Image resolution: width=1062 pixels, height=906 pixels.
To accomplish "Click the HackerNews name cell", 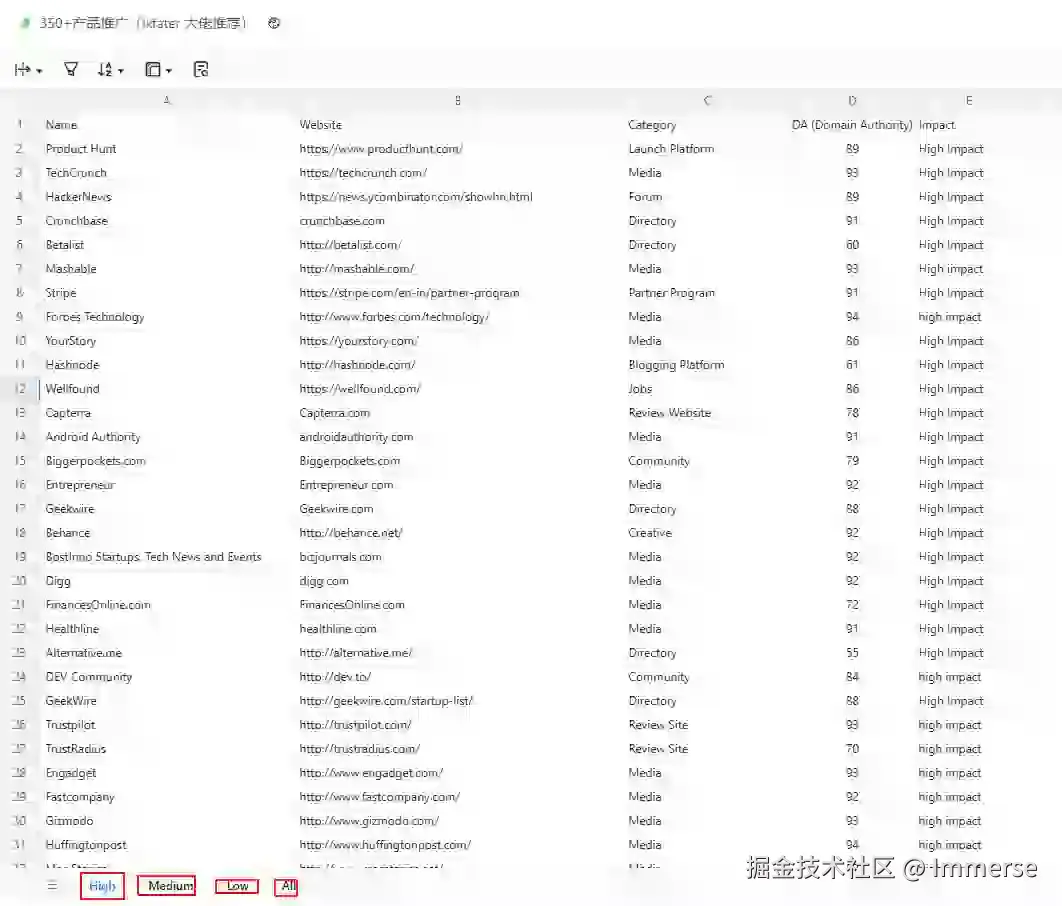I will pos(79,196).
